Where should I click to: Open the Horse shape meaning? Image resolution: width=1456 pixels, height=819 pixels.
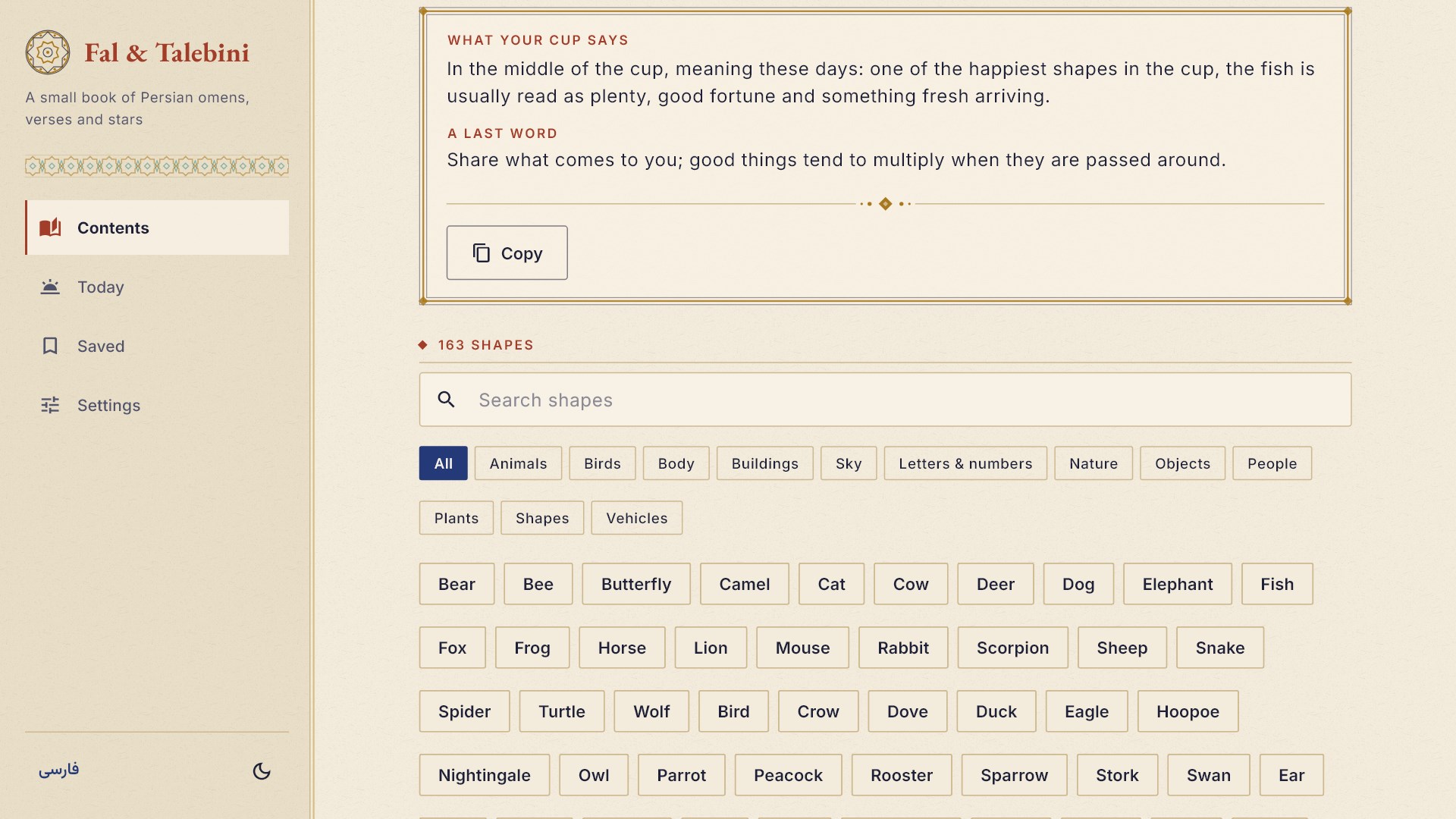click(x=622, y=648)
